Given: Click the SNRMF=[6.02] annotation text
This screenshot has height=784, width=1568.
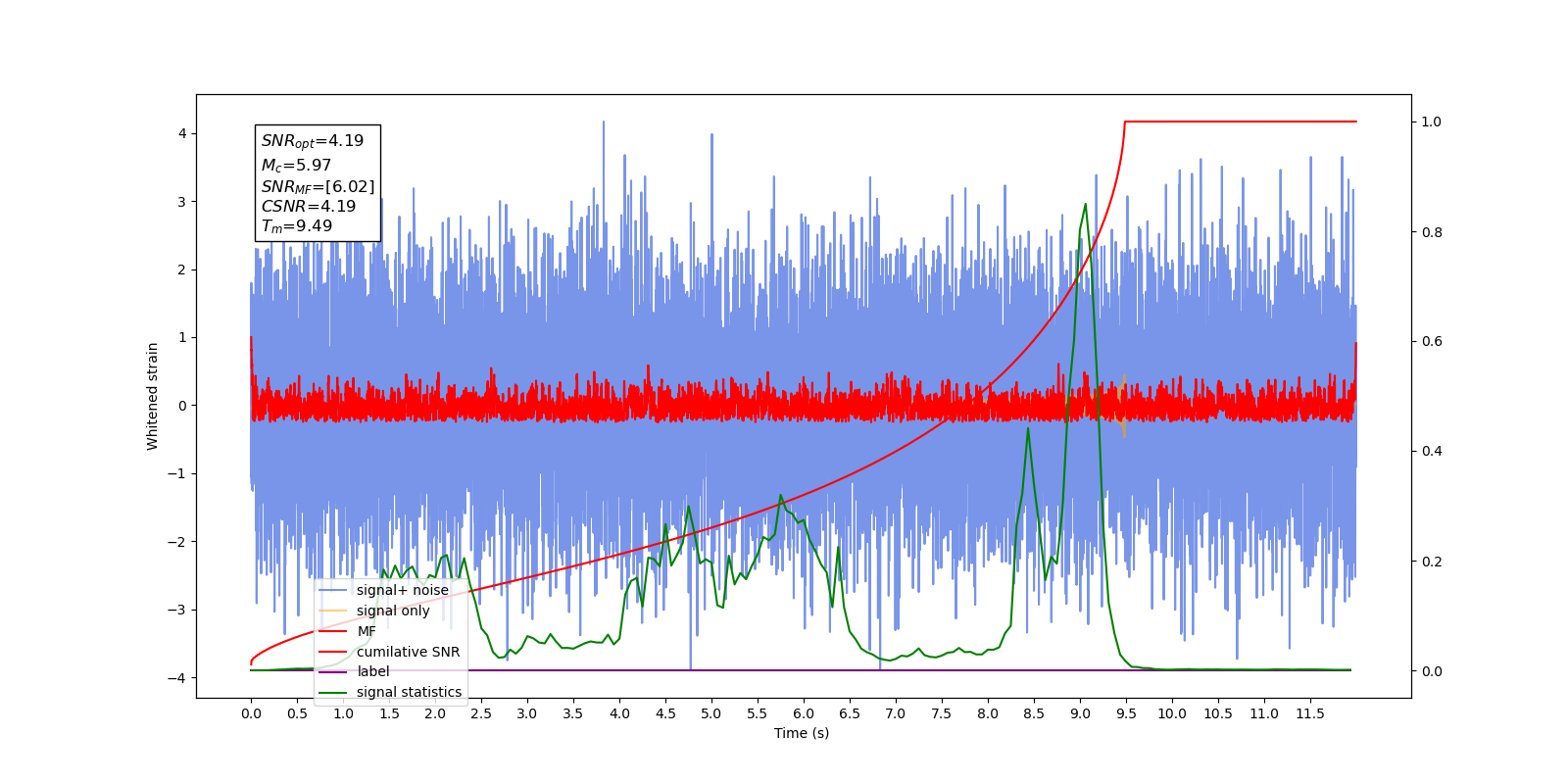Looking at the screenshot, I should pyautogui.click(x=318, y=186).
